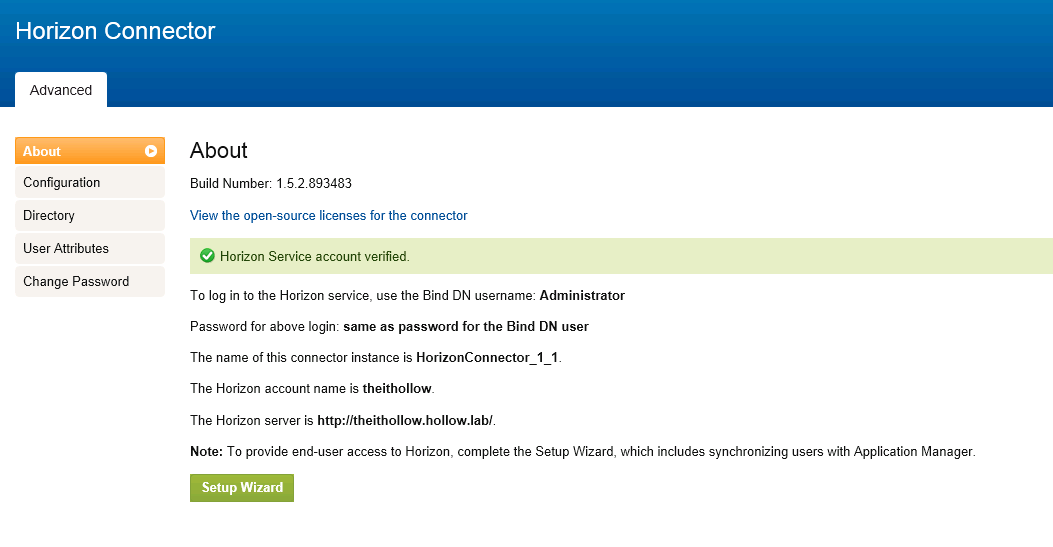This screenshot has width=1053, height=547.
Task: Click the HorizonConnector_1_1 instance name
Action: 487,357
